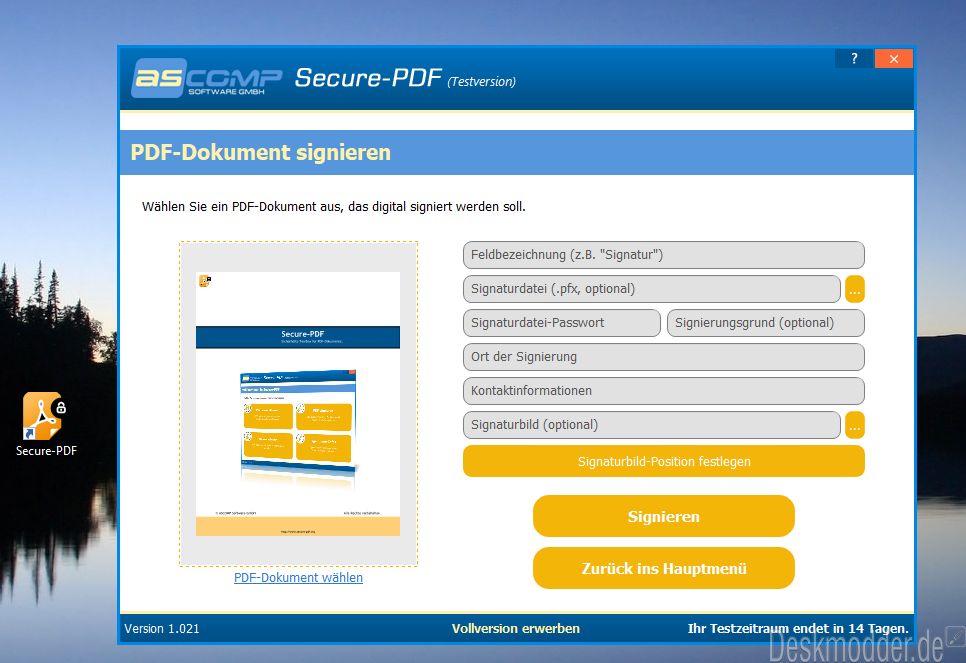The width and height of the screenshot is (966, 663).
Task: Click the help question mark button
Action: 854,59
